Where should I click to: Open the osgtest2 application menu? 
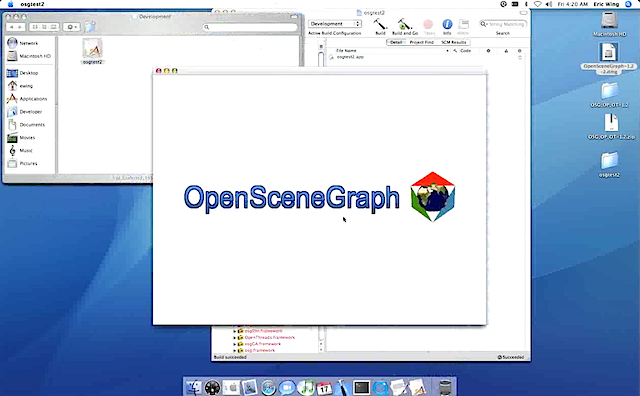(x=32, y=4)
